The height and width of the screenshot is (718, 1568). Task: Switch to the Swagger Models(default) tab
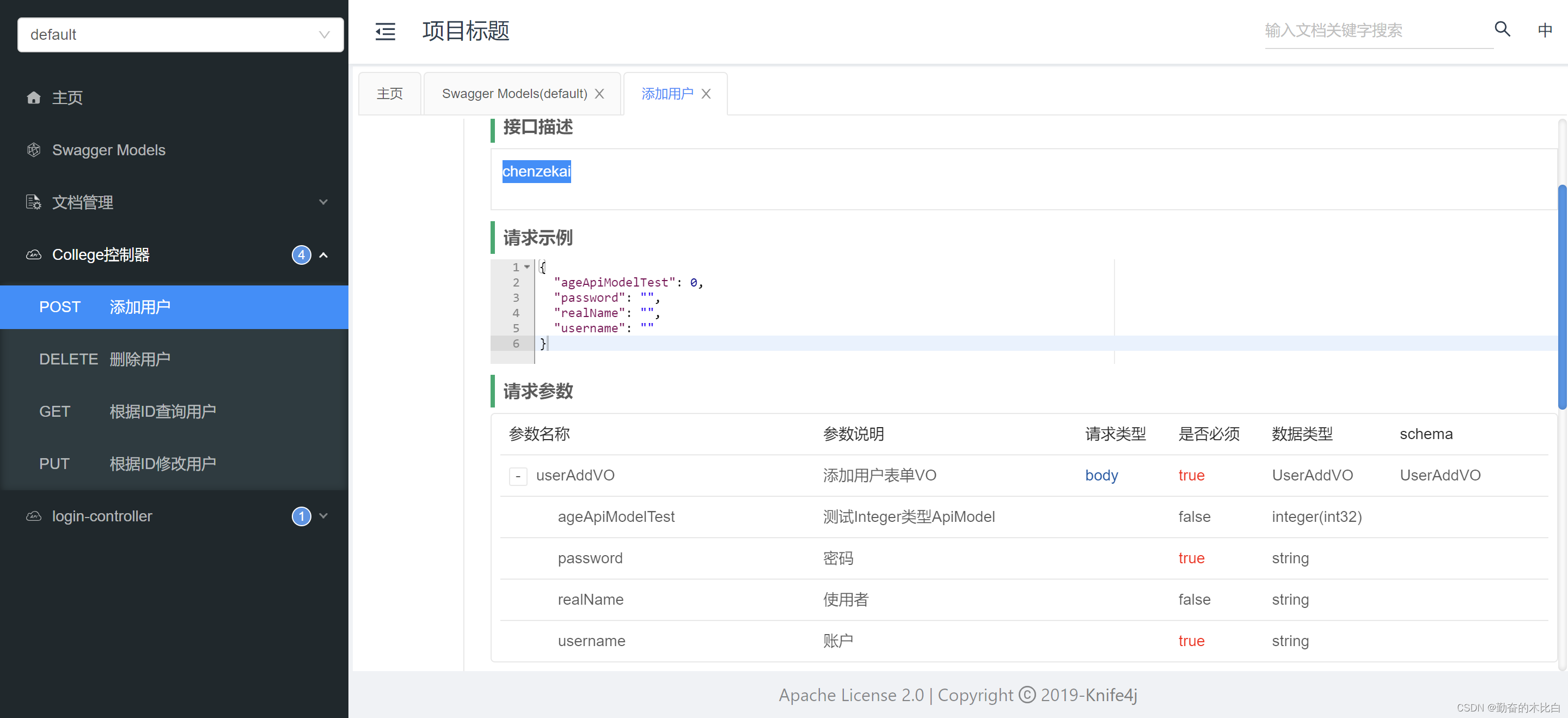pyautogui.click(x=514, y=93)
